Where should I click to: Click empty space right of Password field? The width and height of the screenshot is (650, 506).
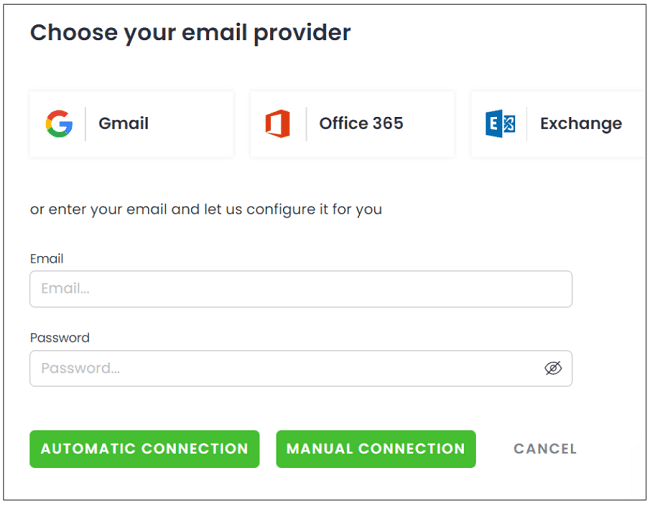click(x=610, y=368)
